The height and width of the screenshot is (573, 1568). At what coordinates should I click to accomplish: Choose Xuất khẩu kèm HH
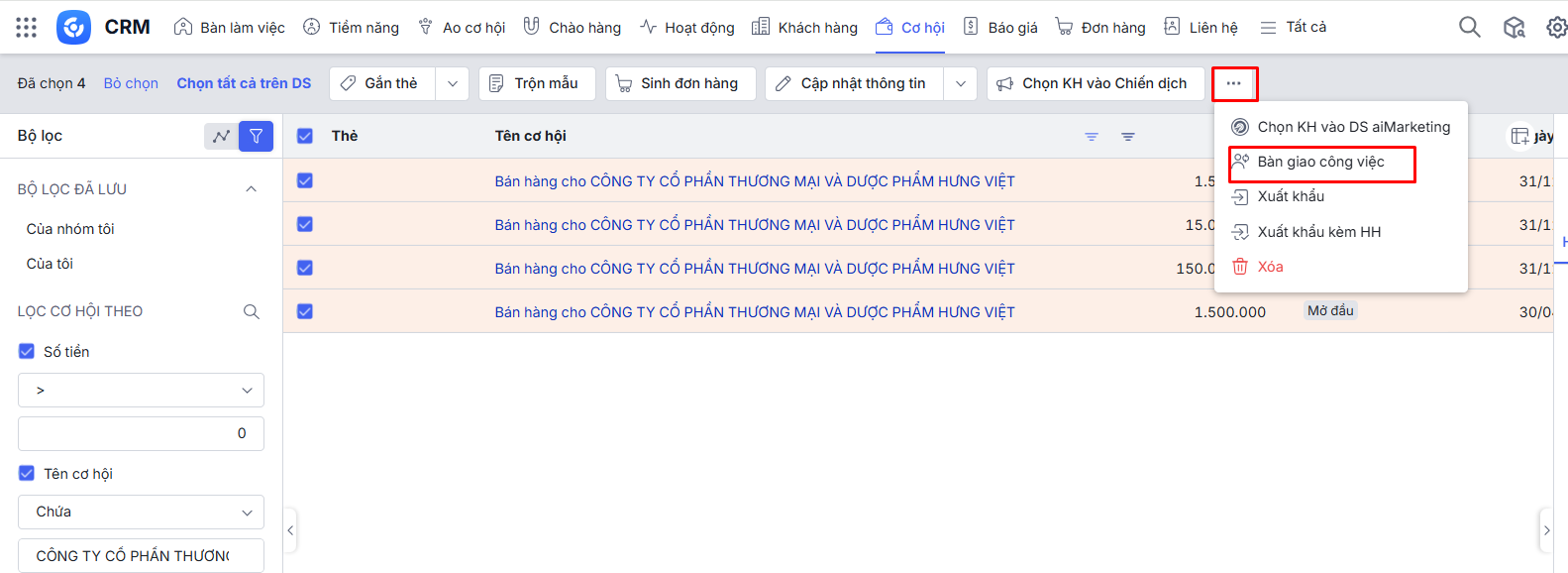point(1340,232)
